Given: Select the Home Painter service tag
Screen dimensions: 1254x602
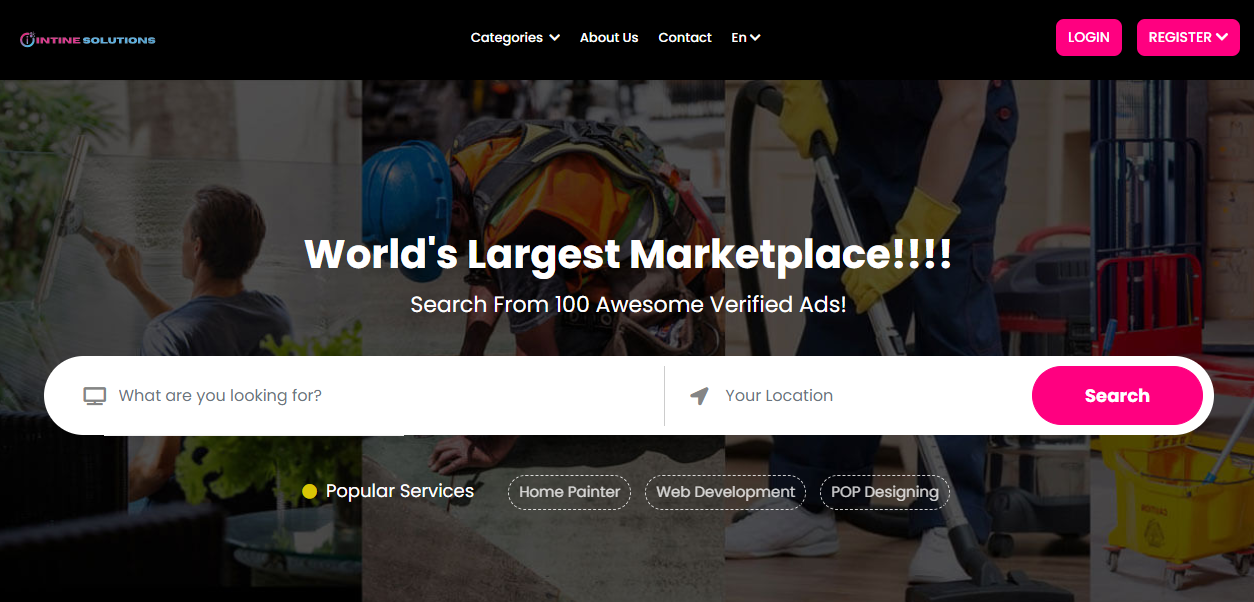Looking at the screenshot, I should pos(569,492).
